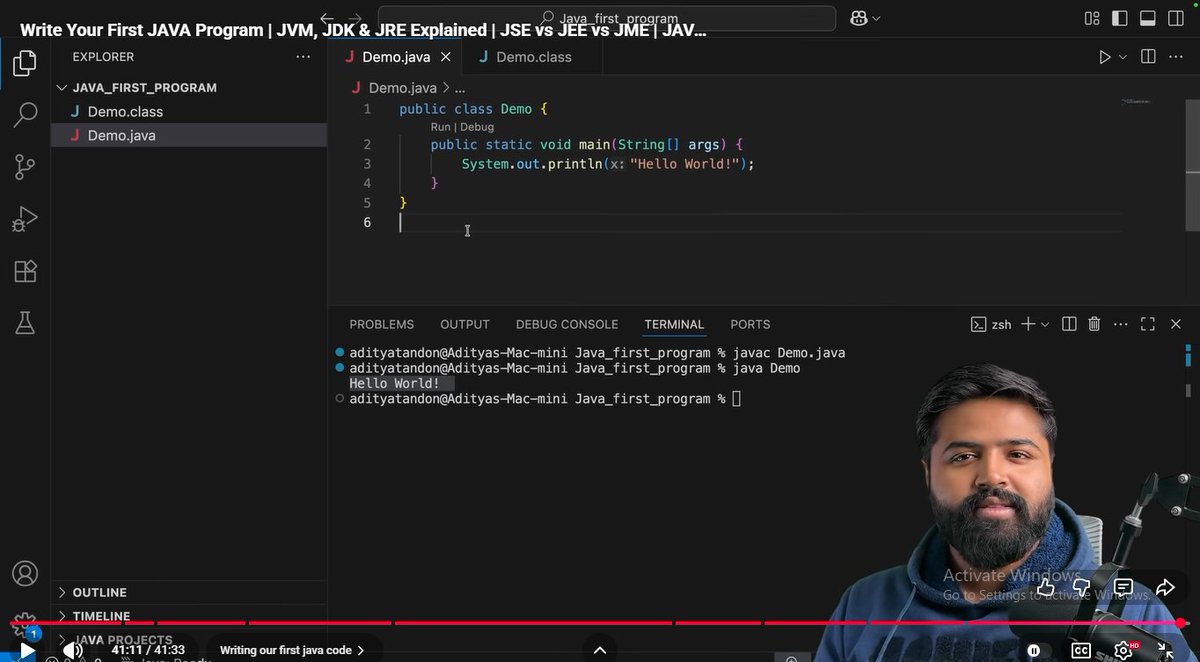Viewport: 1200px width, 662px height.
Task: Click the zsh terminal shell label
Action: click(x=992, y=324)
